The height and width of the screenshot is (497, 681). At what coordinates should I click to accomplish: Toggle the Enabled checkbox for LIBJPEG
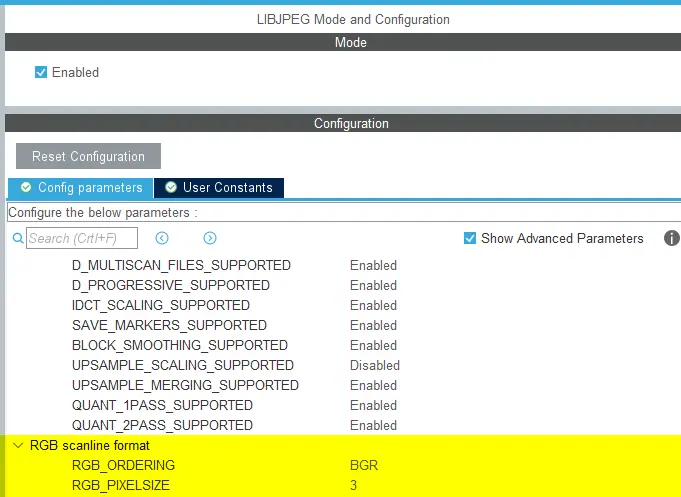pyautogui.click(x=41, y=72)
